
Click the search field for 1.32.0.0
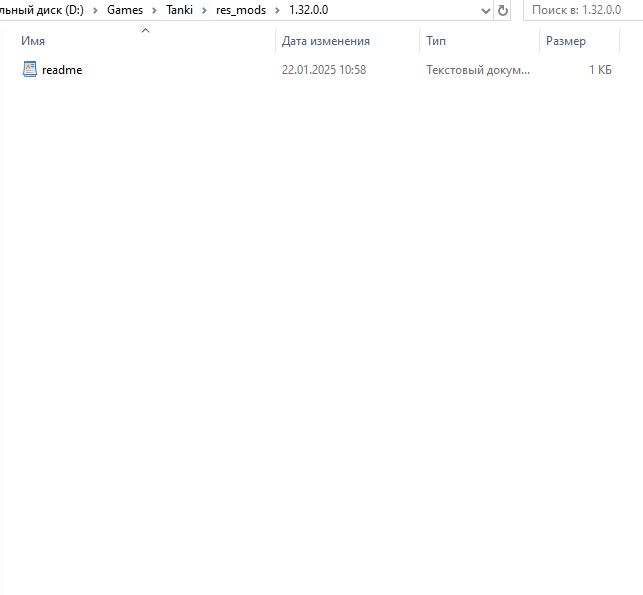tap(584, 10)
